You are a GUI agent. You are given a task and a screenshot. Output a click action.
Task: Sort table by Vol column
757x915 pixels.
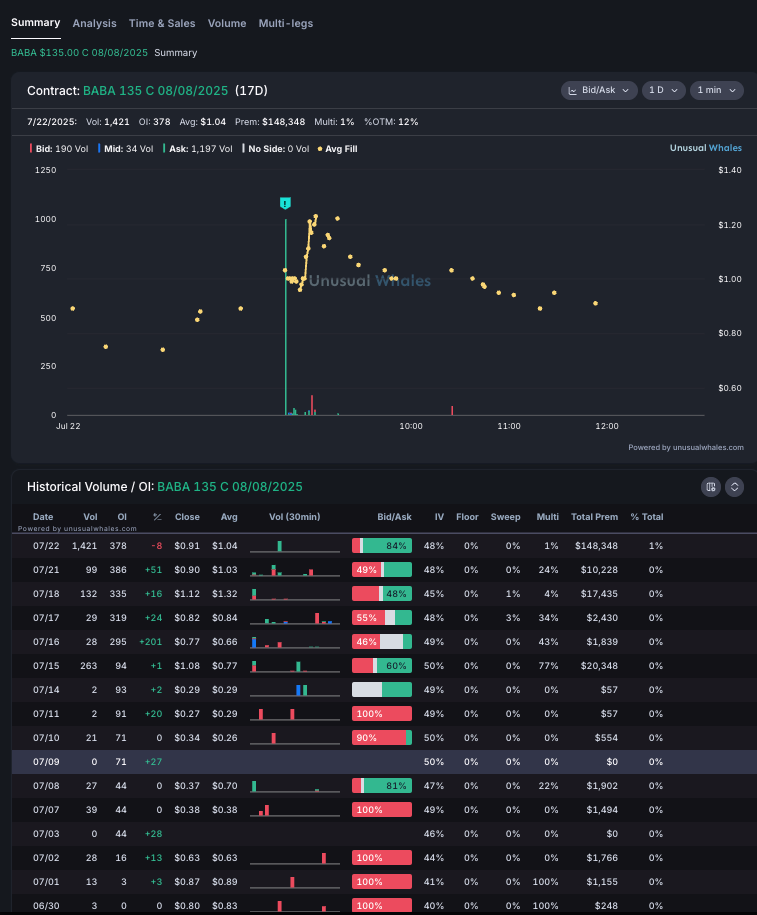(x=90, y=517)
